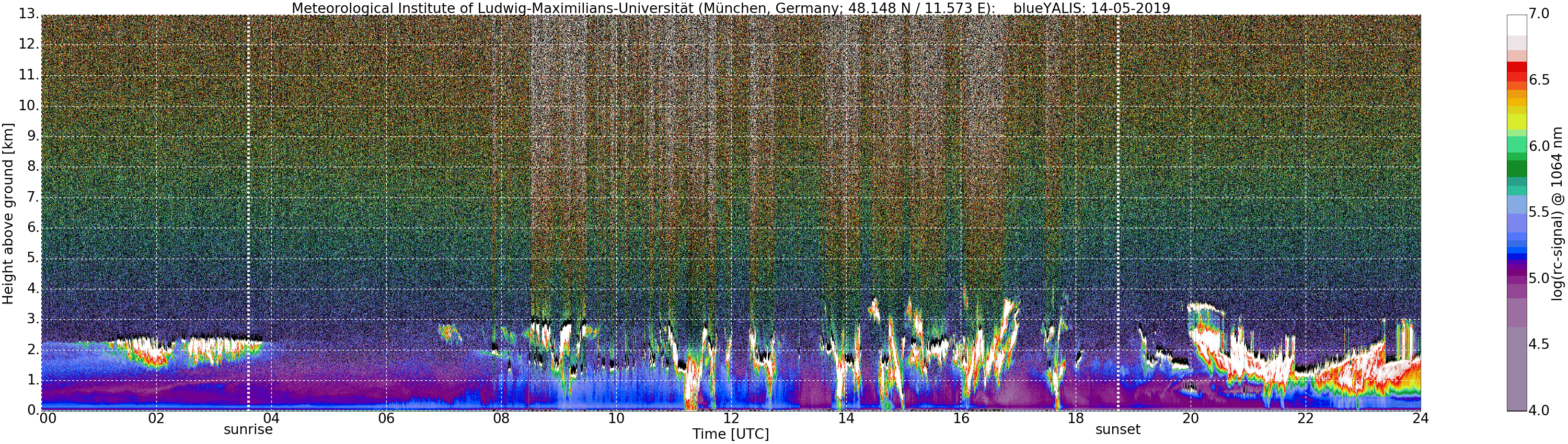Click the y-axis tick label '3.'

32,319
